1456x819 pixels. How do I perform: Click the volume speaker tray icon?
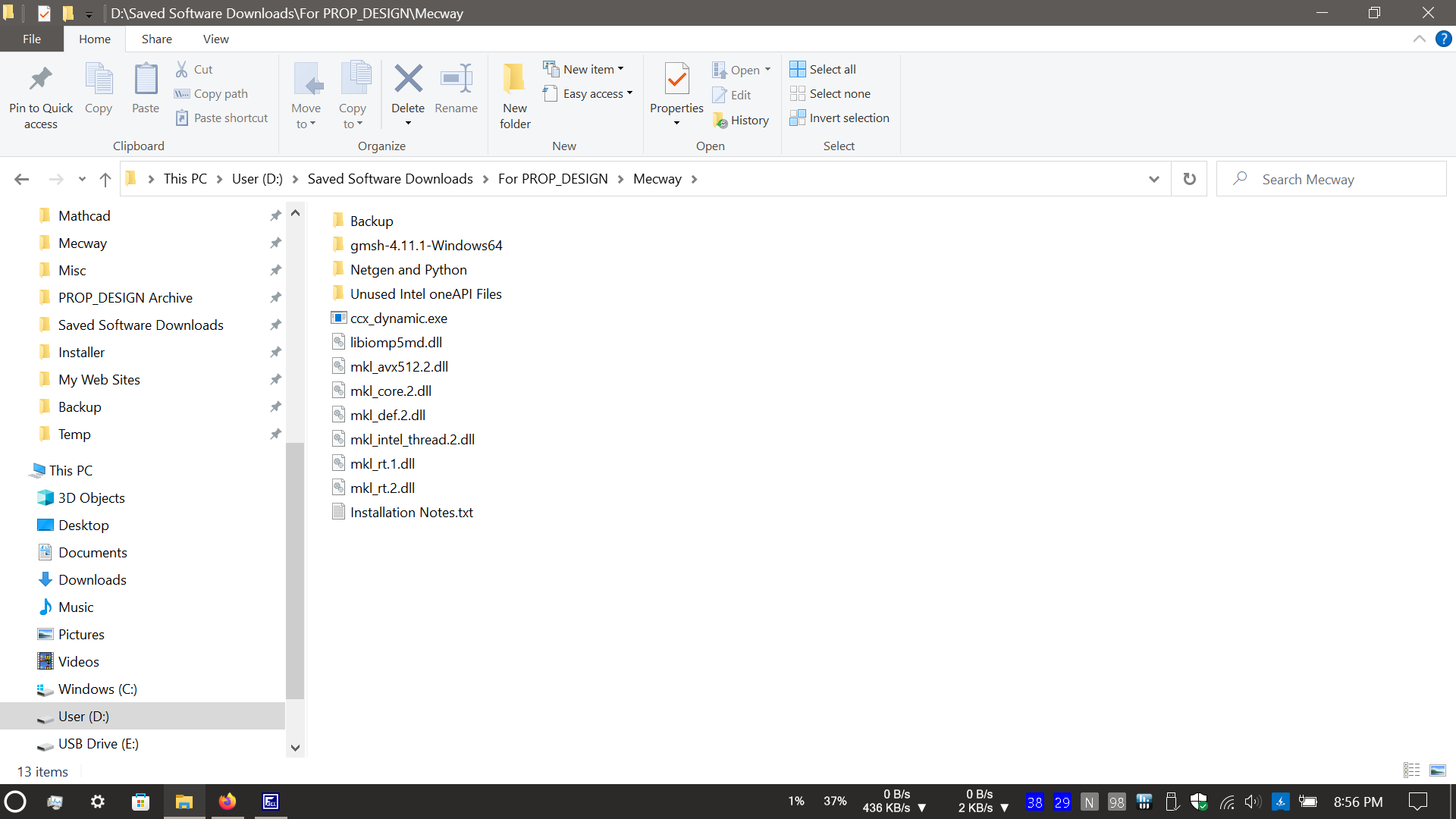click(x=1253, y=802)
